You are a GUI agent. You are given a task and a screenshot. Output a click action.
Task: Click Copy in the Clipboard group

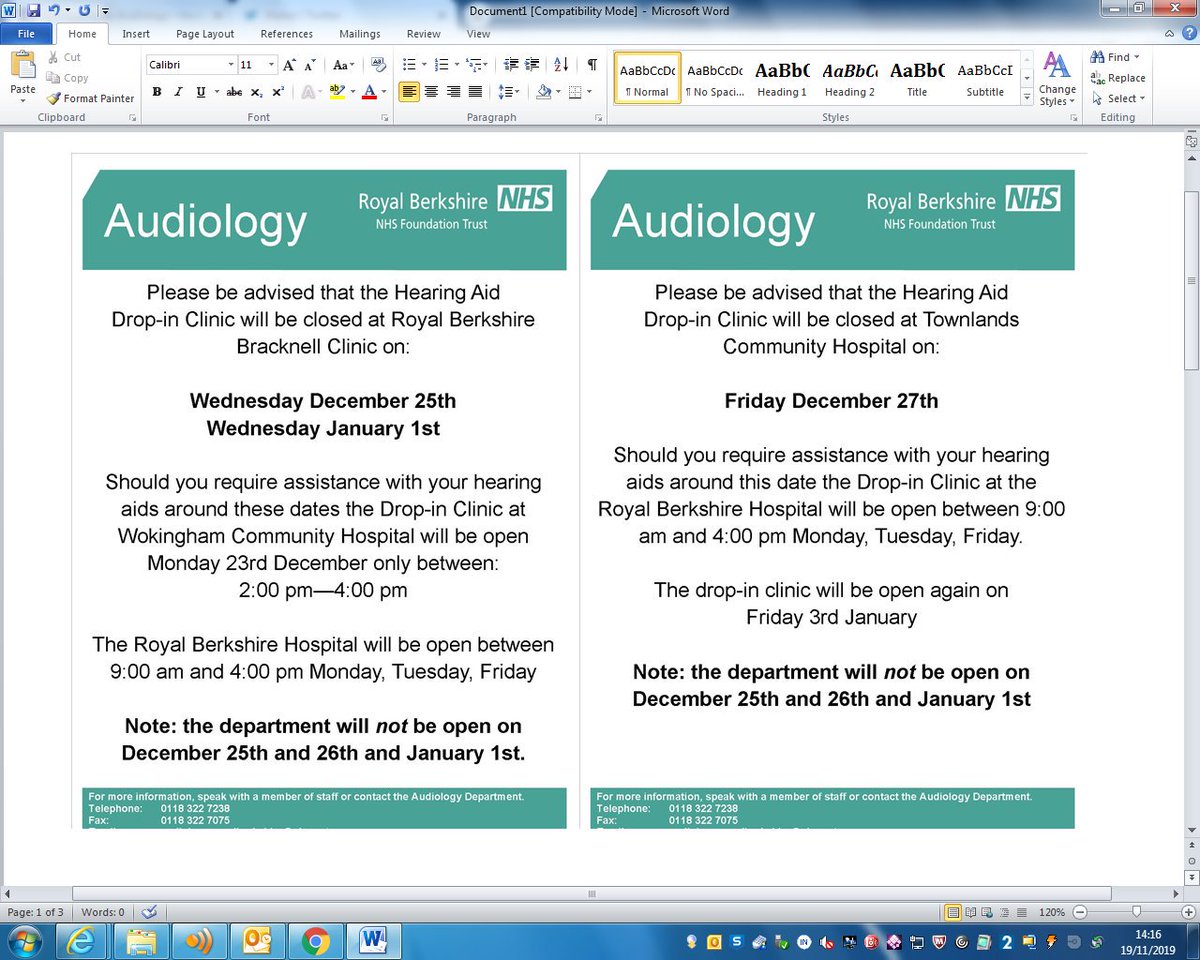coord(67,78)
